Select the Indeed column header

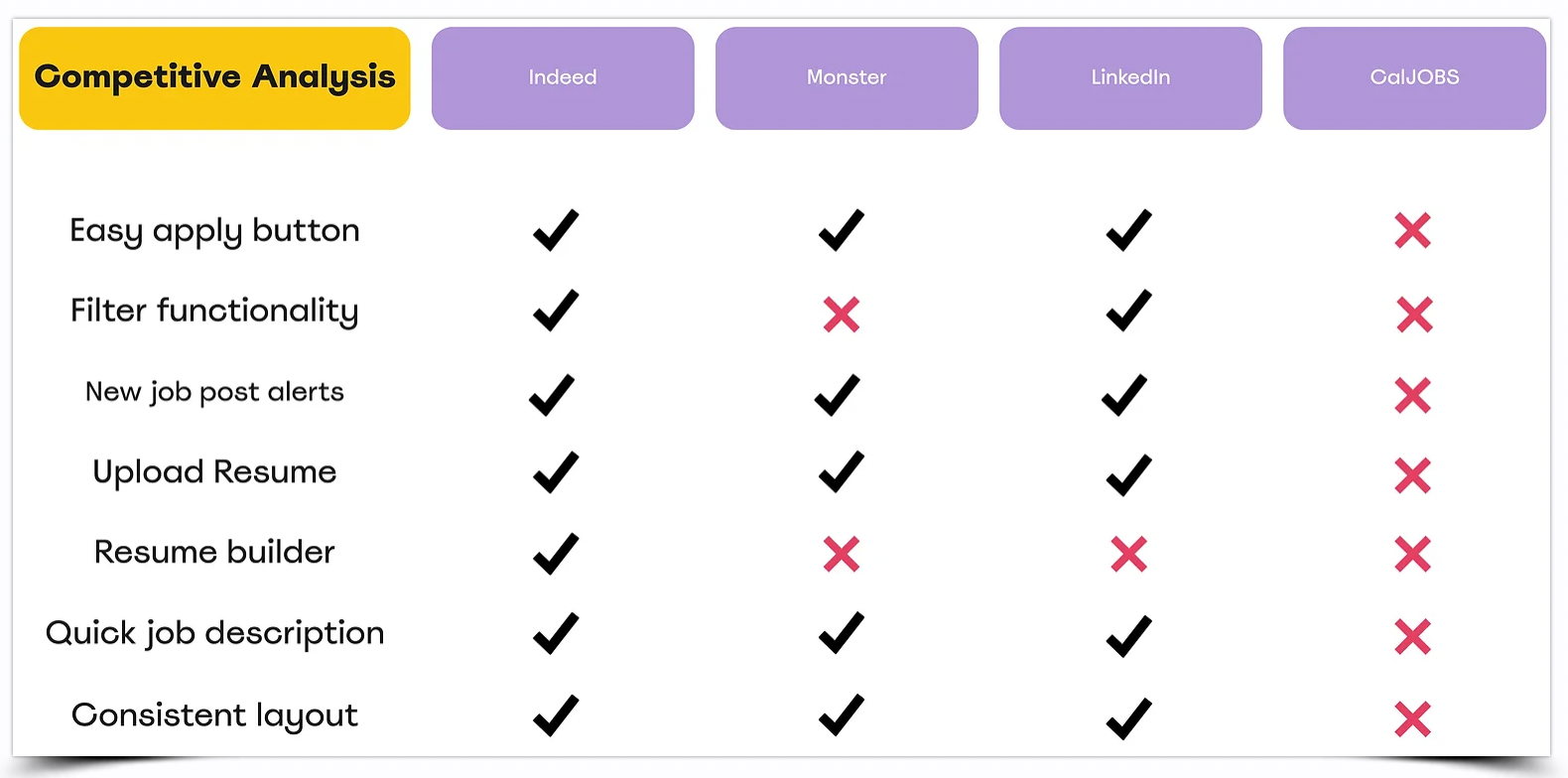click(563, 78)
